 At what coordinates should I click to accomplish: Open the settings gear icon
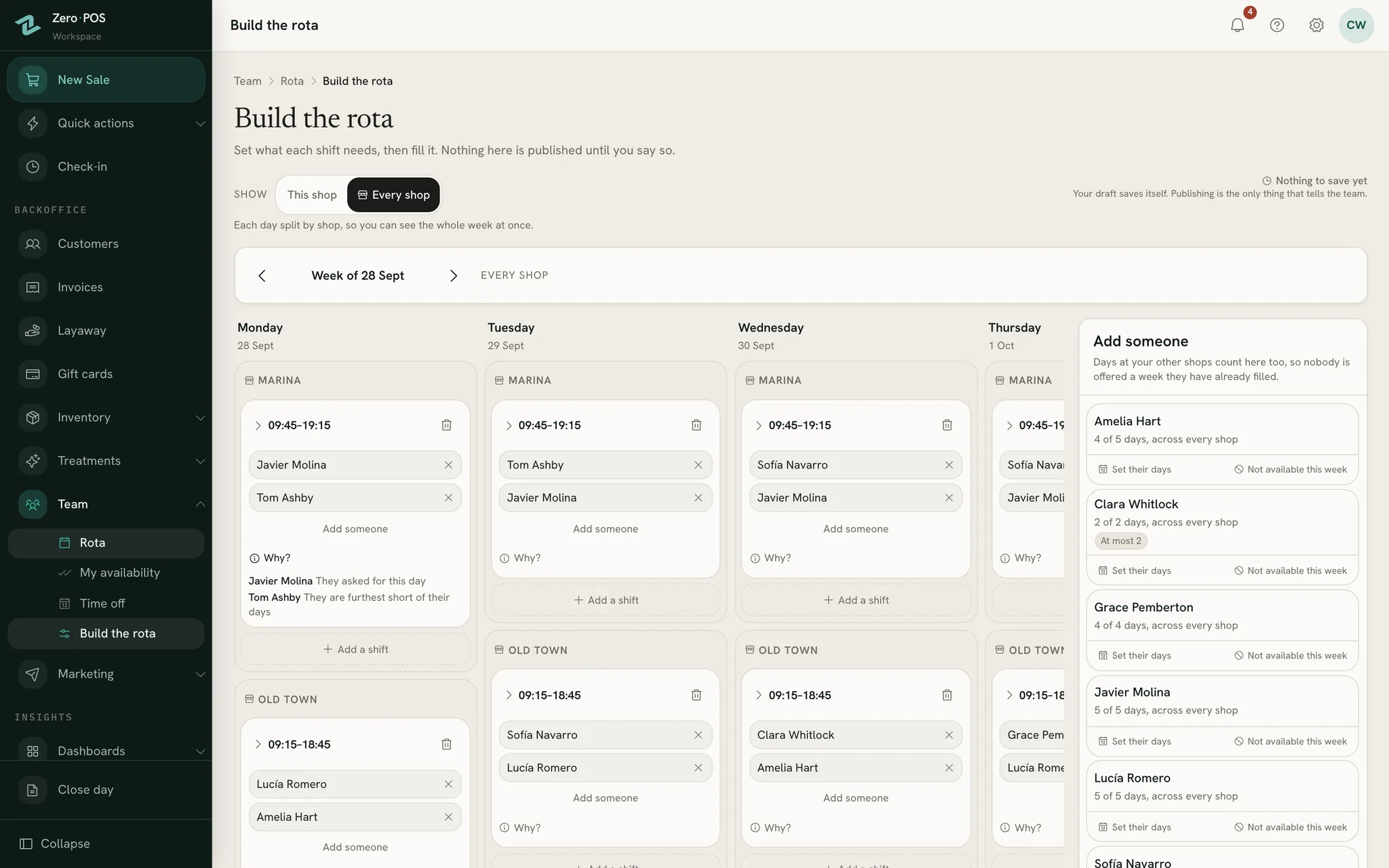click(x=1316, y=25)
